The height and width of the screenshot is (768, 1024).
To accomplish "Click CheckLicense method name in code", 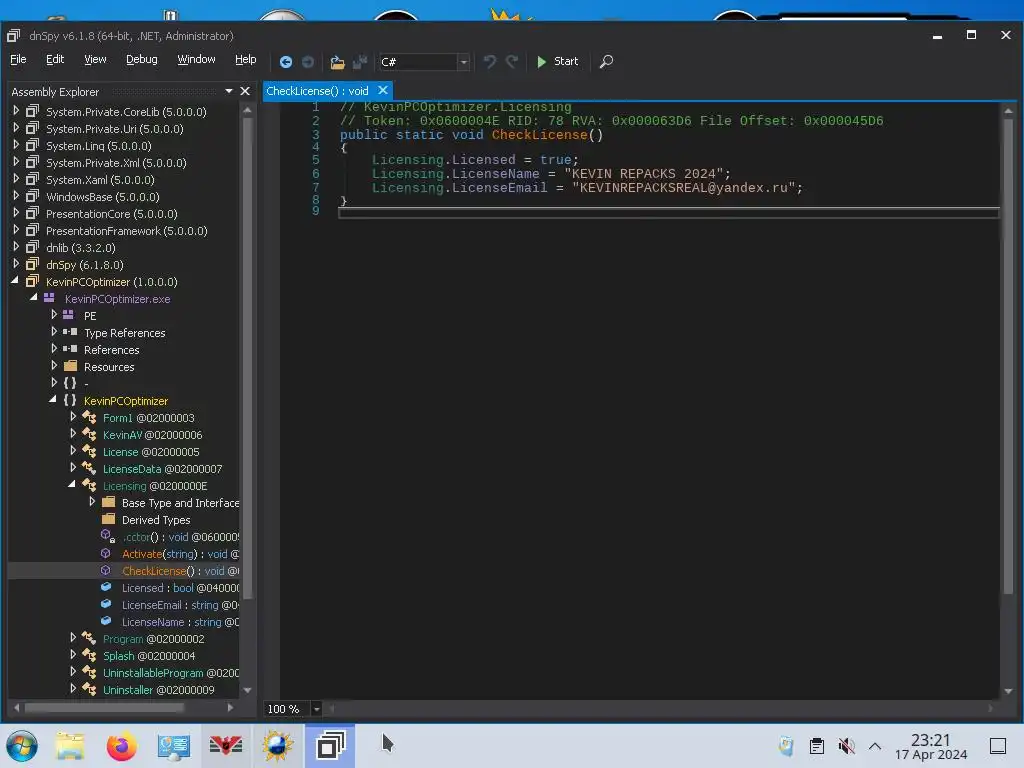I will 539,135.
